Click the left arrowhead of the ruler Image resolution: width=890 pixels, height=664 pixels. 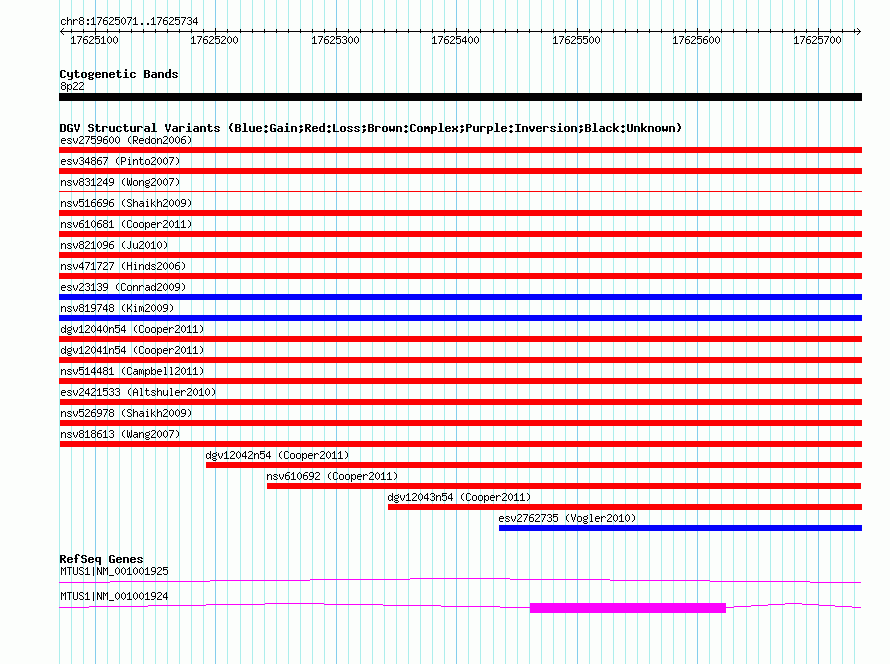pyautogui.click(x=62, y=31)
